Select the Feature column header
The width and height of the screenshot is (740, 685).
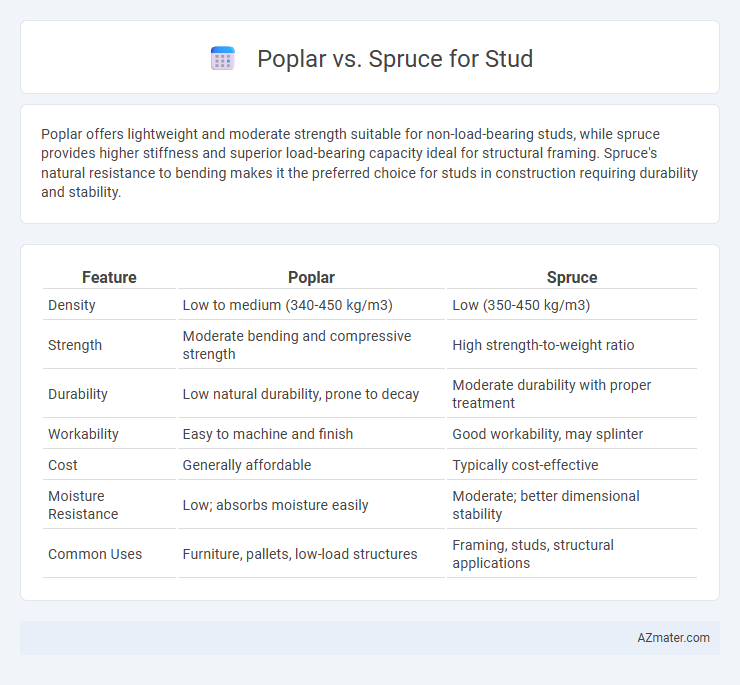(109, 277)
